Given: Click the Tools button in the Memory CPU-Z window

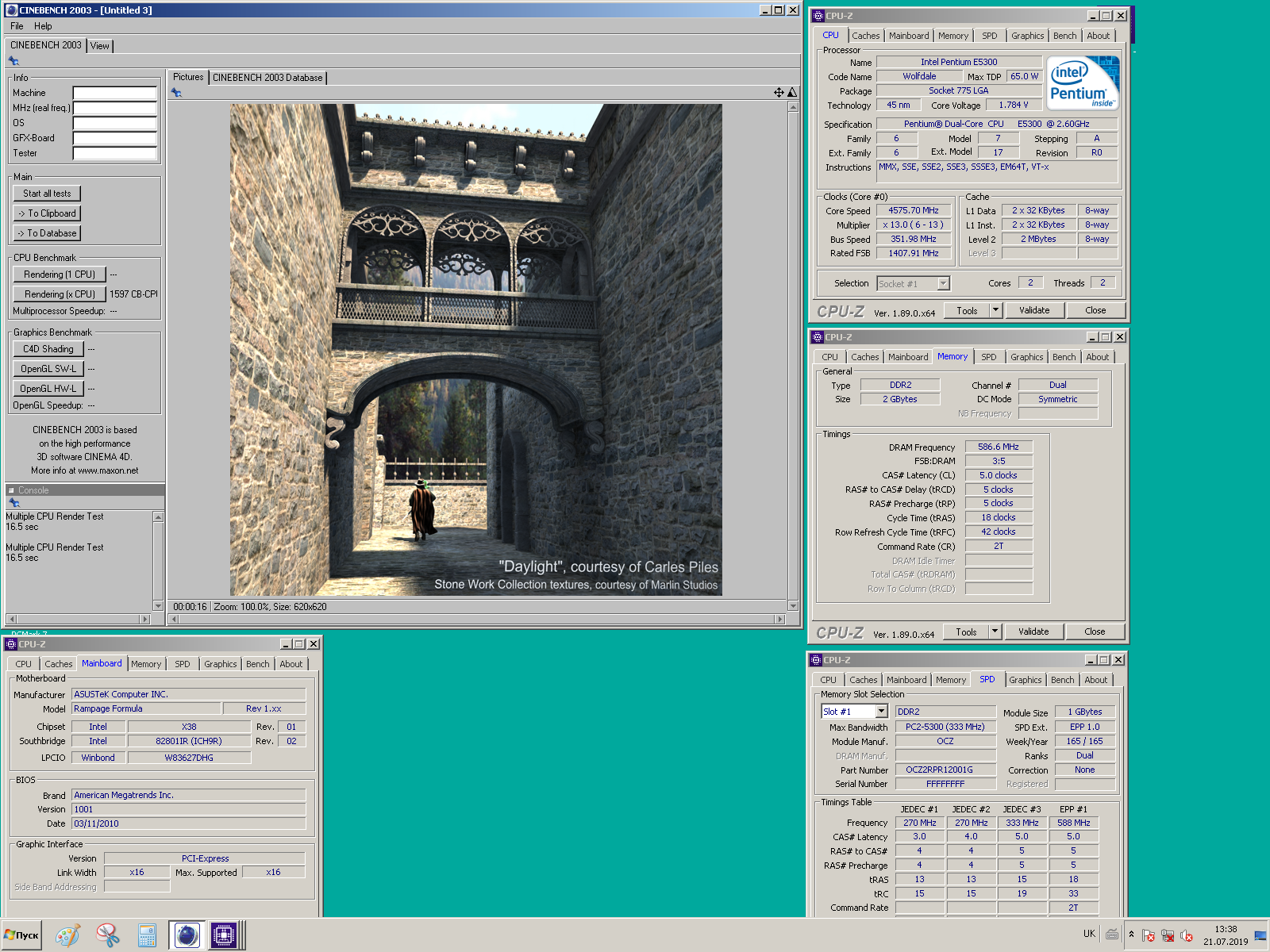Looking at the screenshot, I should [x=966, y=631].
